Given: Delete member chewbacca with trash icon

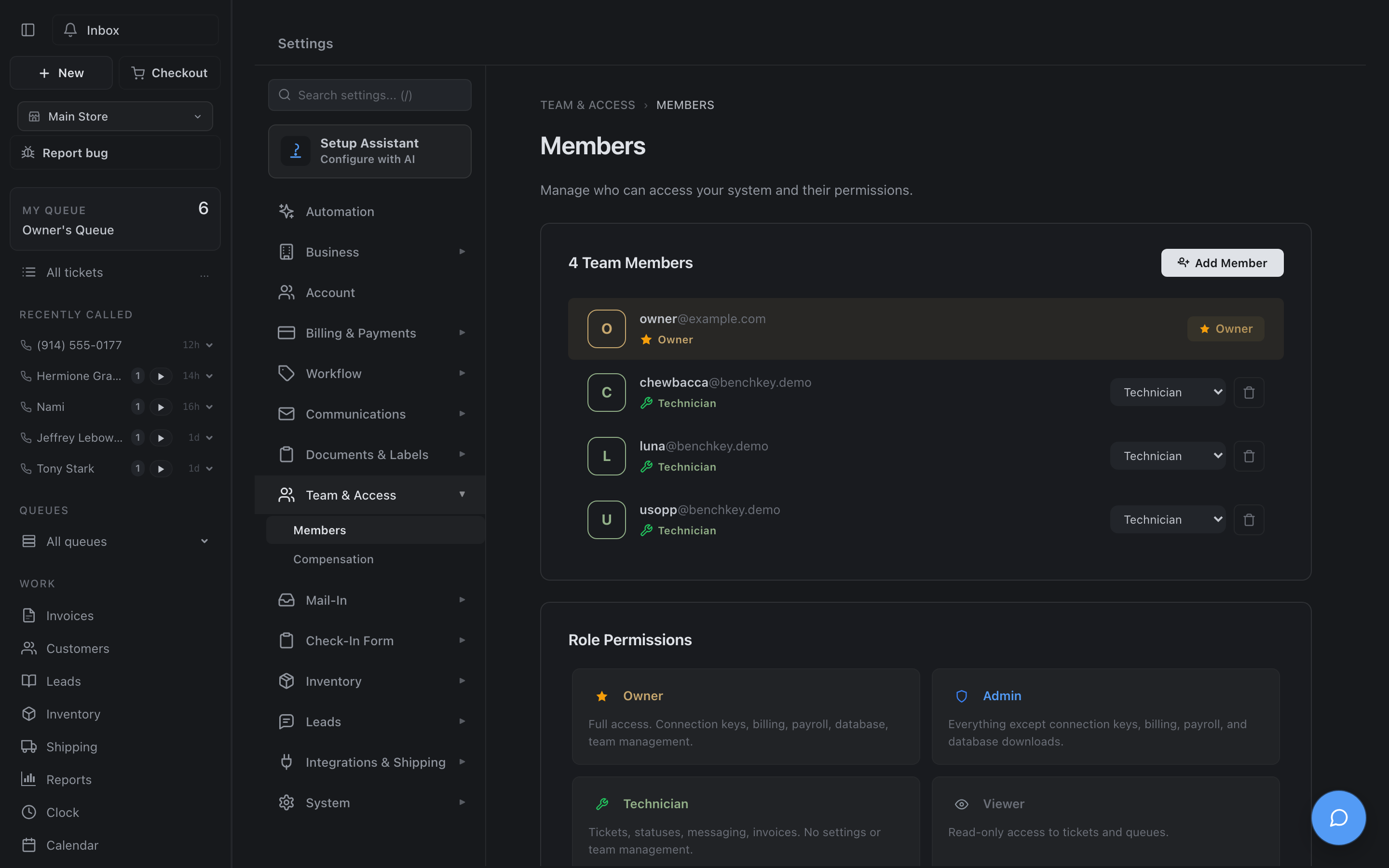Looking at the screenshot, I should pyautogui.click(x=1249, y=393).
